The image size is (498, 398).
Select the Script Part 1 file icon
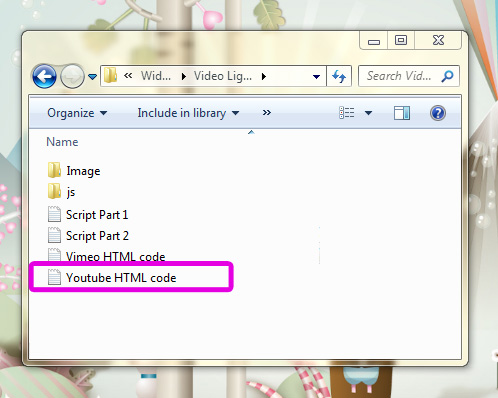[54, 214]
